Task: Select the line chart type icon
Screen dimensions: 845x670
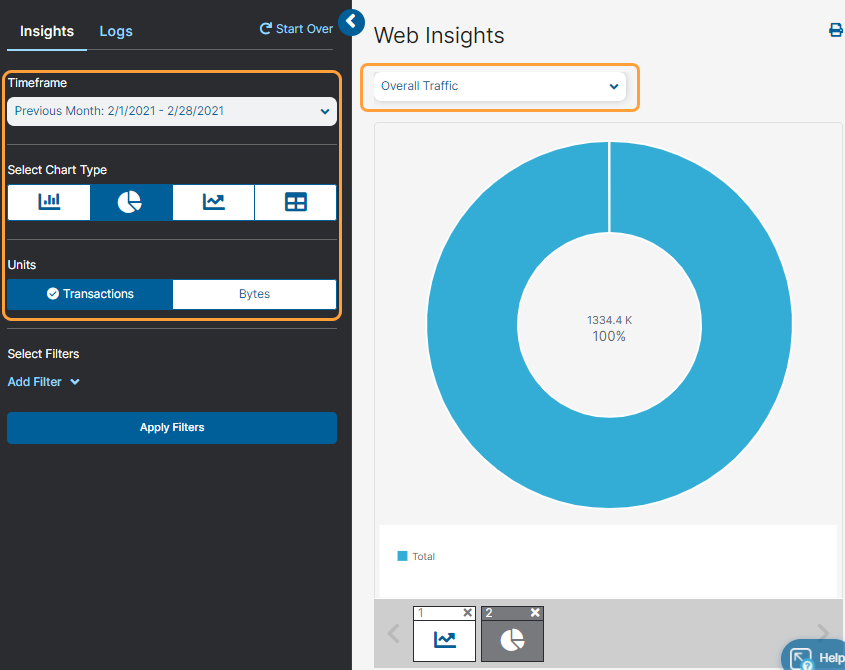Action: (x=212, y=202)
